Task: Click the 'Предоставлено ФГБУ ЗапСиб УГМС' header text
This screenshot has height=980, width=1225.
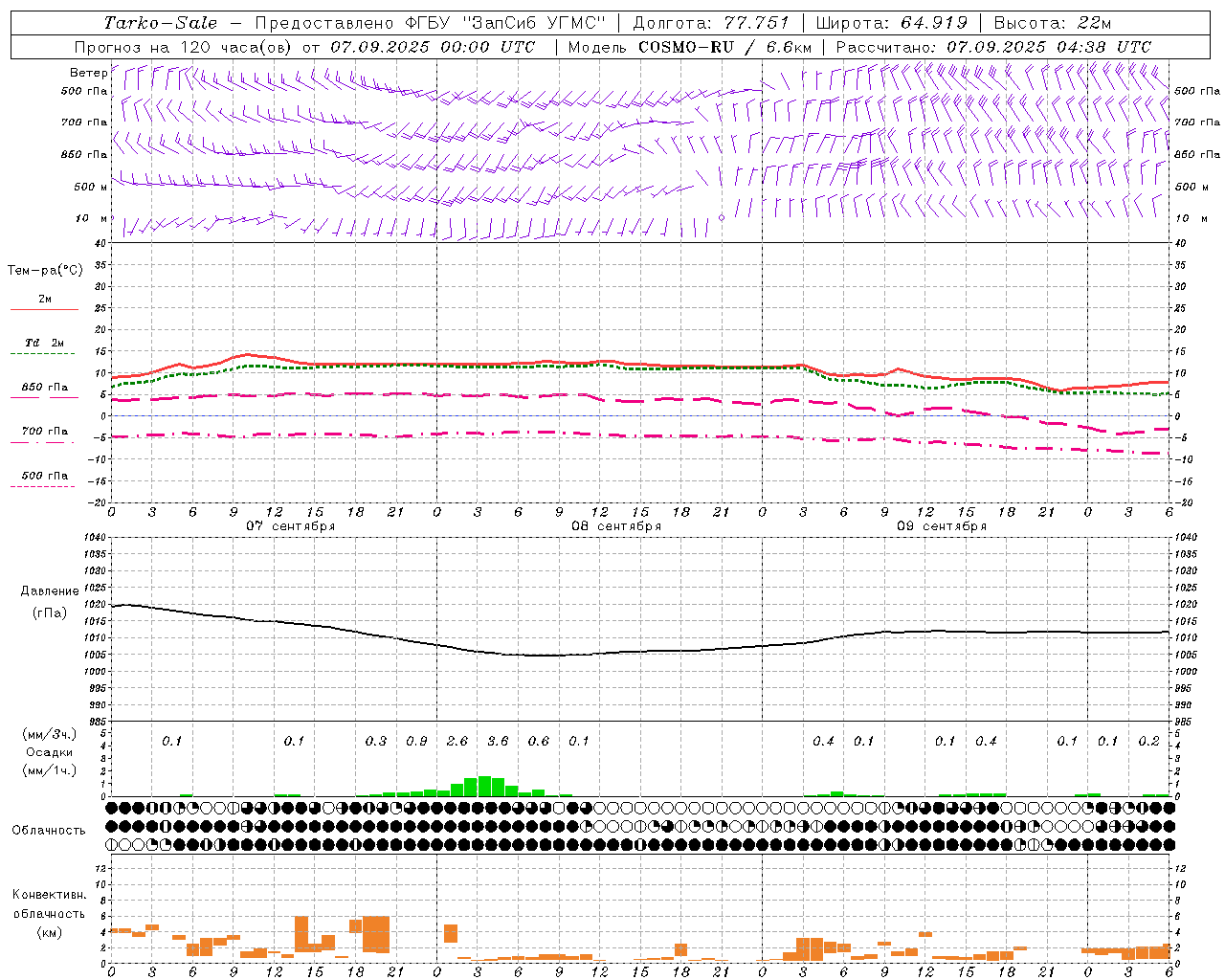Action: (x=430, y=23)
